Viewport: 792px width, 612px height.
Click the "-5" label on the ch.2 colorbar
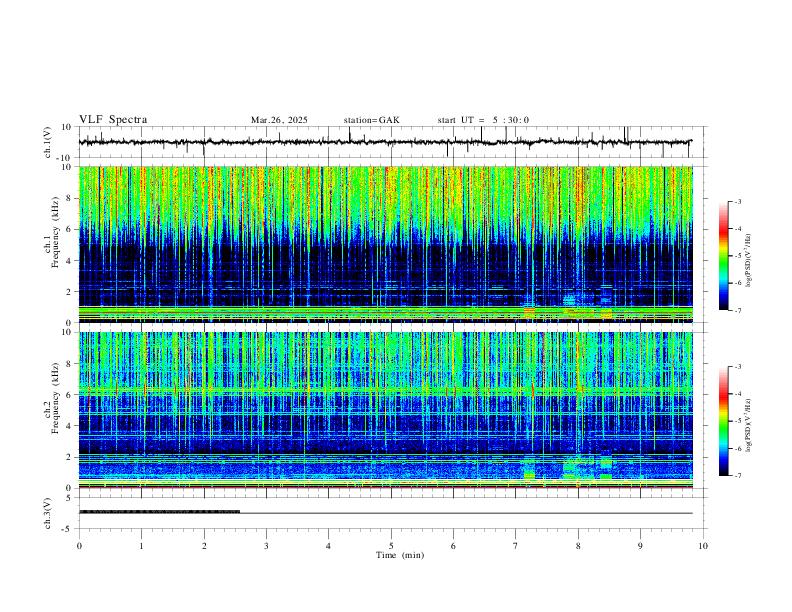click(x=737, y=421)
